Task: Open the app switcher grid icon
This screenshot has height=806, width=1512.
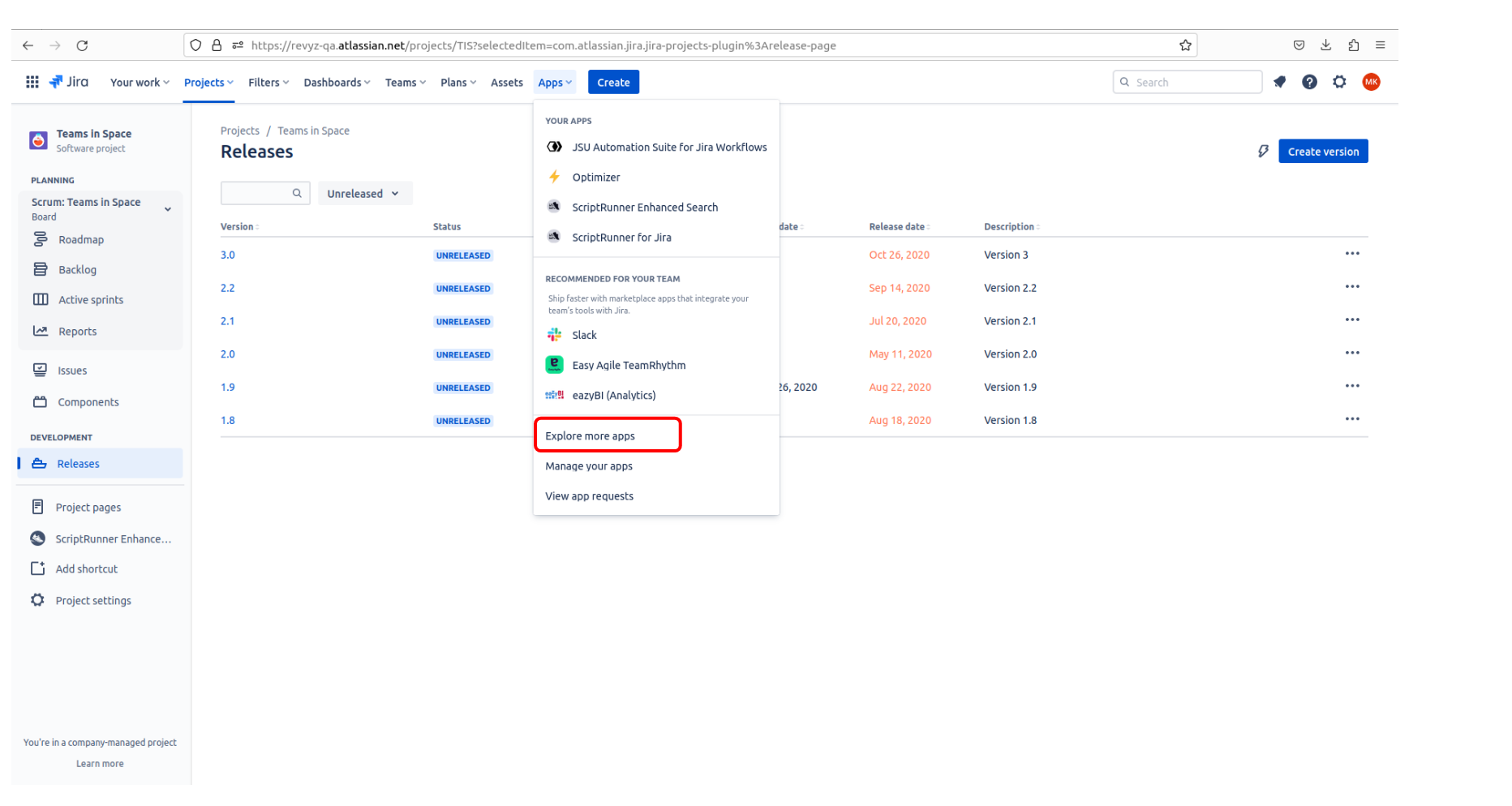Action: 32,82
